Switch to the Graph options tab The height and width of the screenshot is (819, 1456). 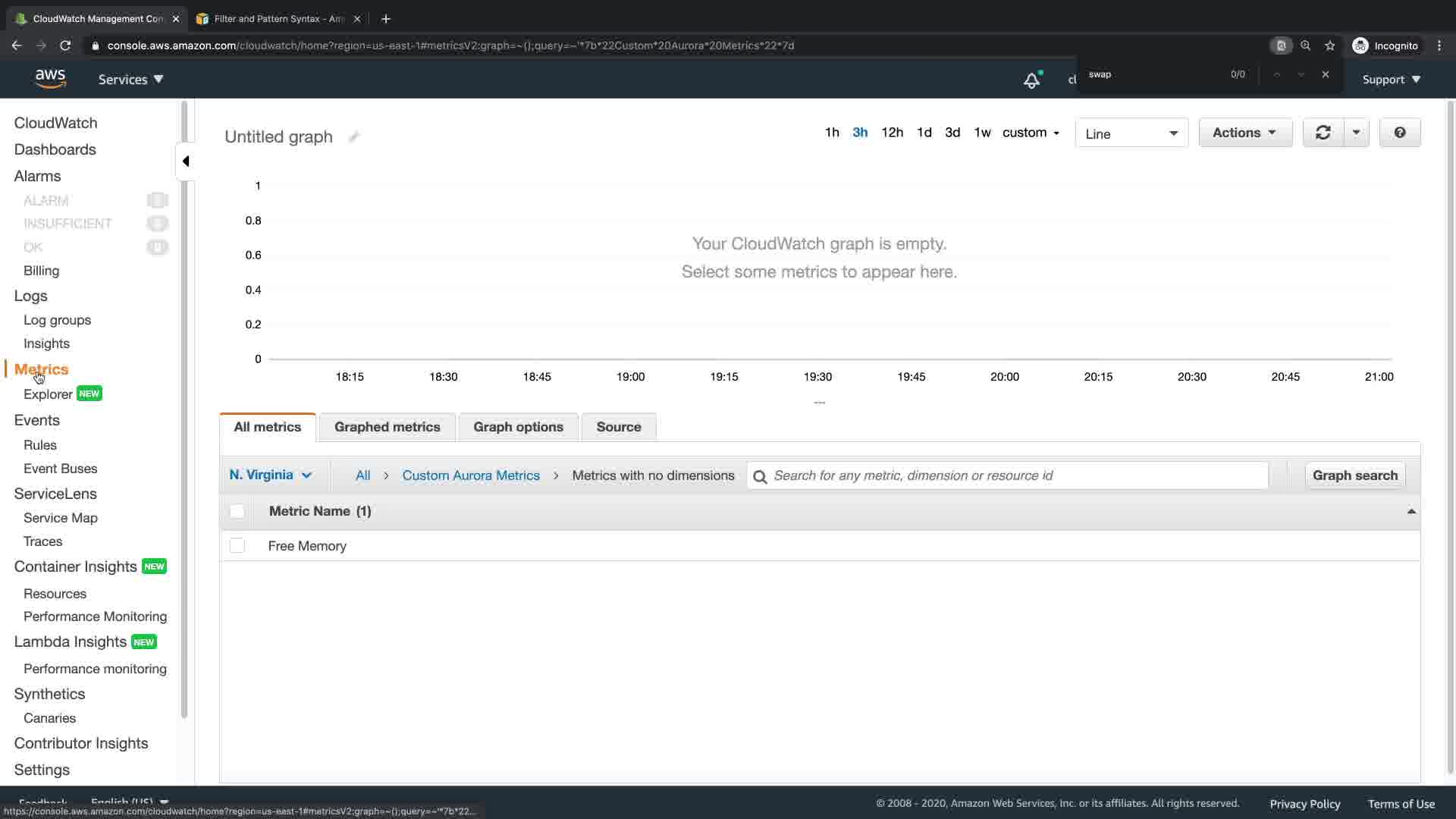[518, 427]
